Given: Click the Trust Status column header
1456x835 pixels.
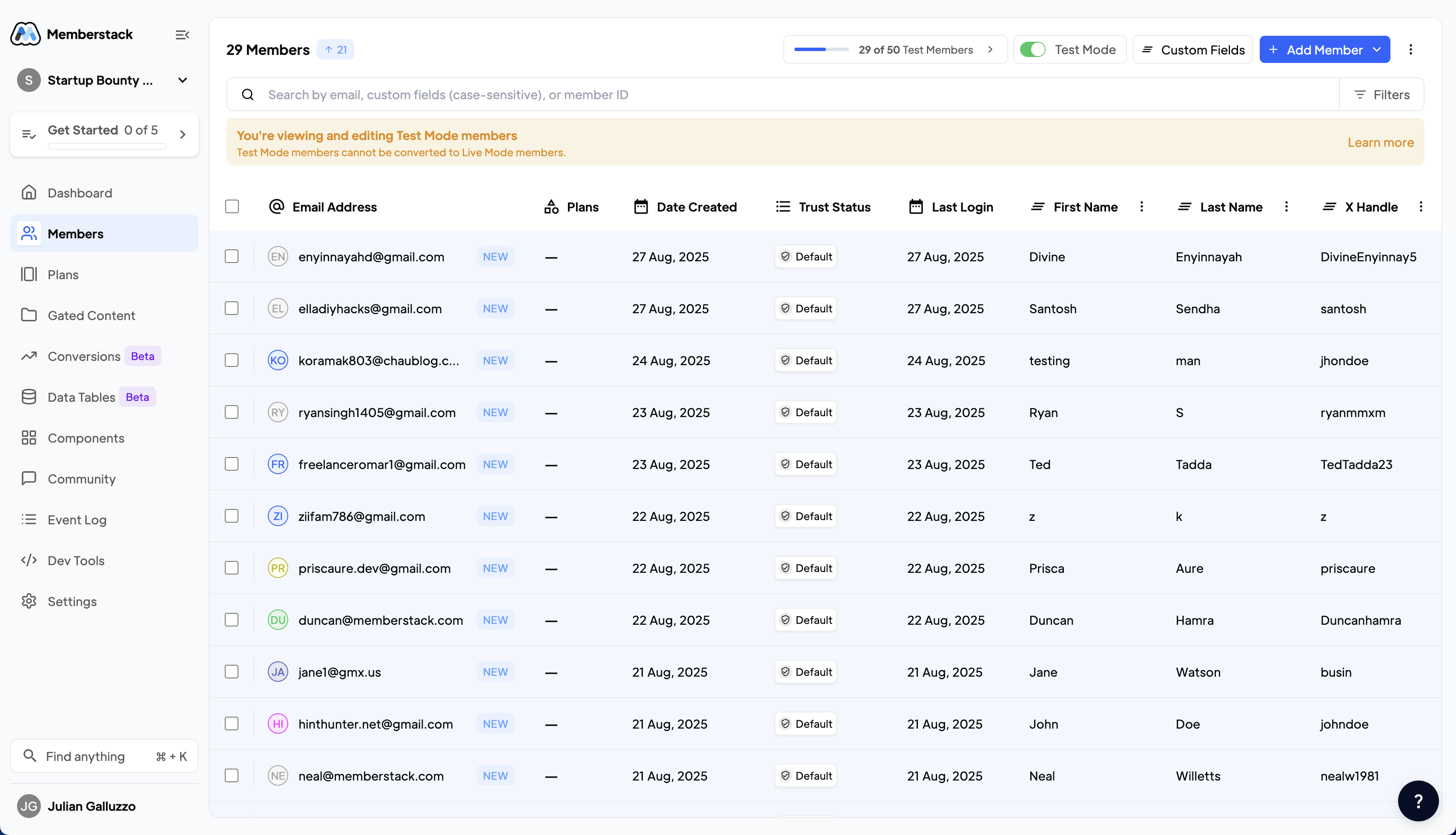Looking at the screenshot, I should (823, 207).
